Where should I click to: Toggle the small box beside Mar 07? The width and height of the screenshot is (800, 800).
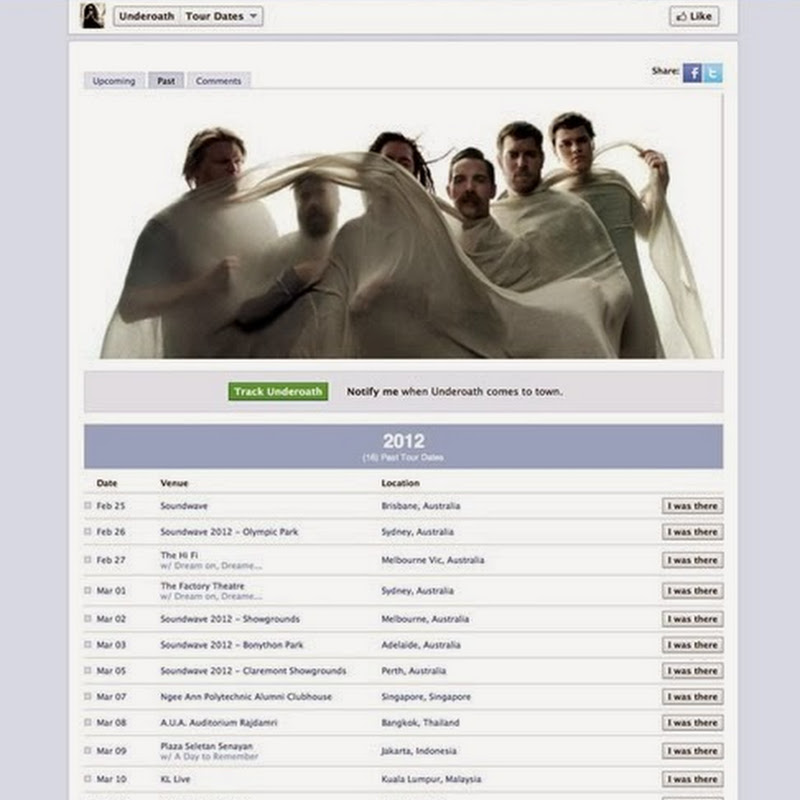coord(88,696)
